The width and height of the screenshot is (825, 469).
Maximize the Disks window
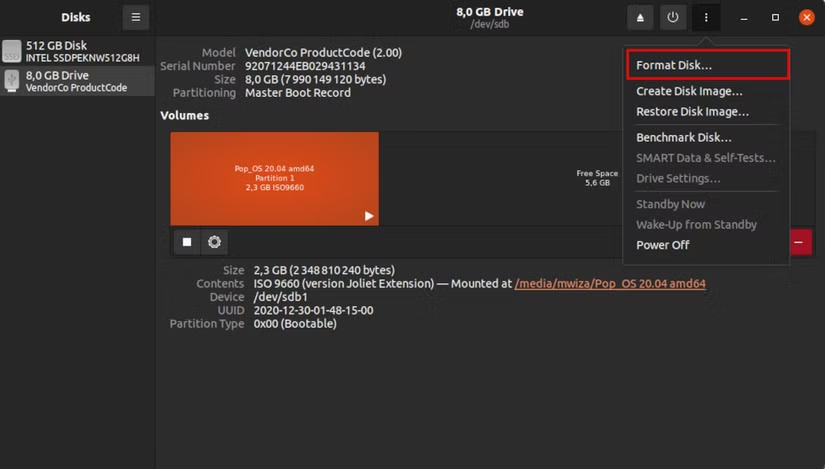775,17
